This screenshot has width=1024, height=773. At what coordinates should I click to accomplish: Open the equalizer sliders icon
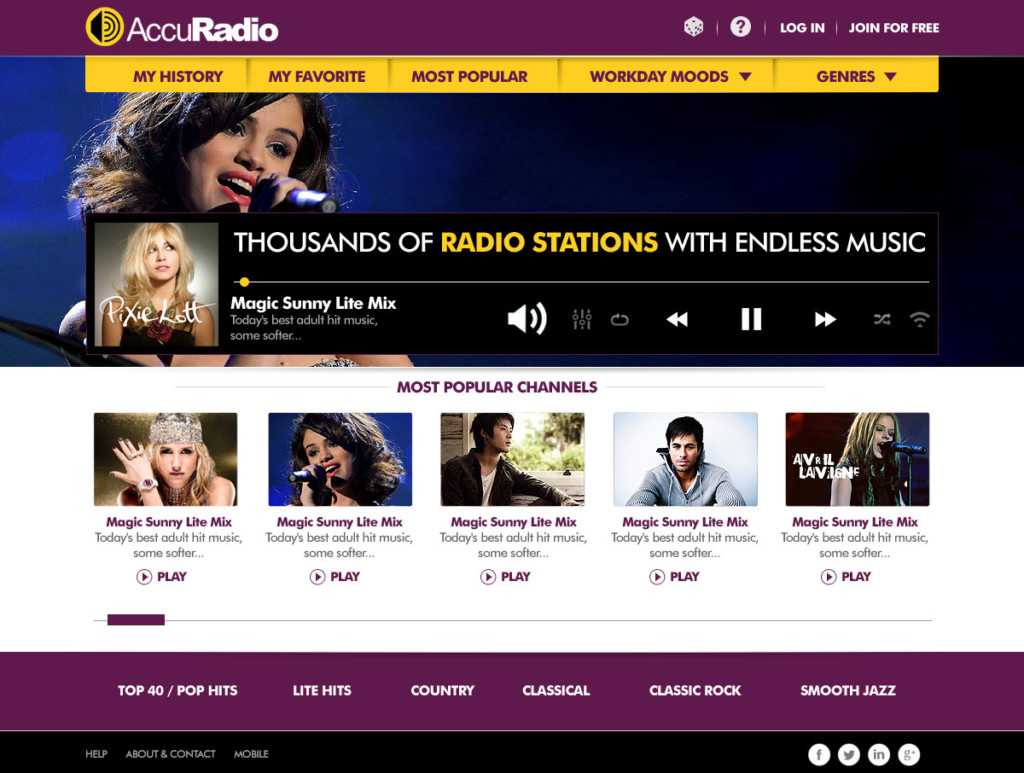(x=581, y=319)
